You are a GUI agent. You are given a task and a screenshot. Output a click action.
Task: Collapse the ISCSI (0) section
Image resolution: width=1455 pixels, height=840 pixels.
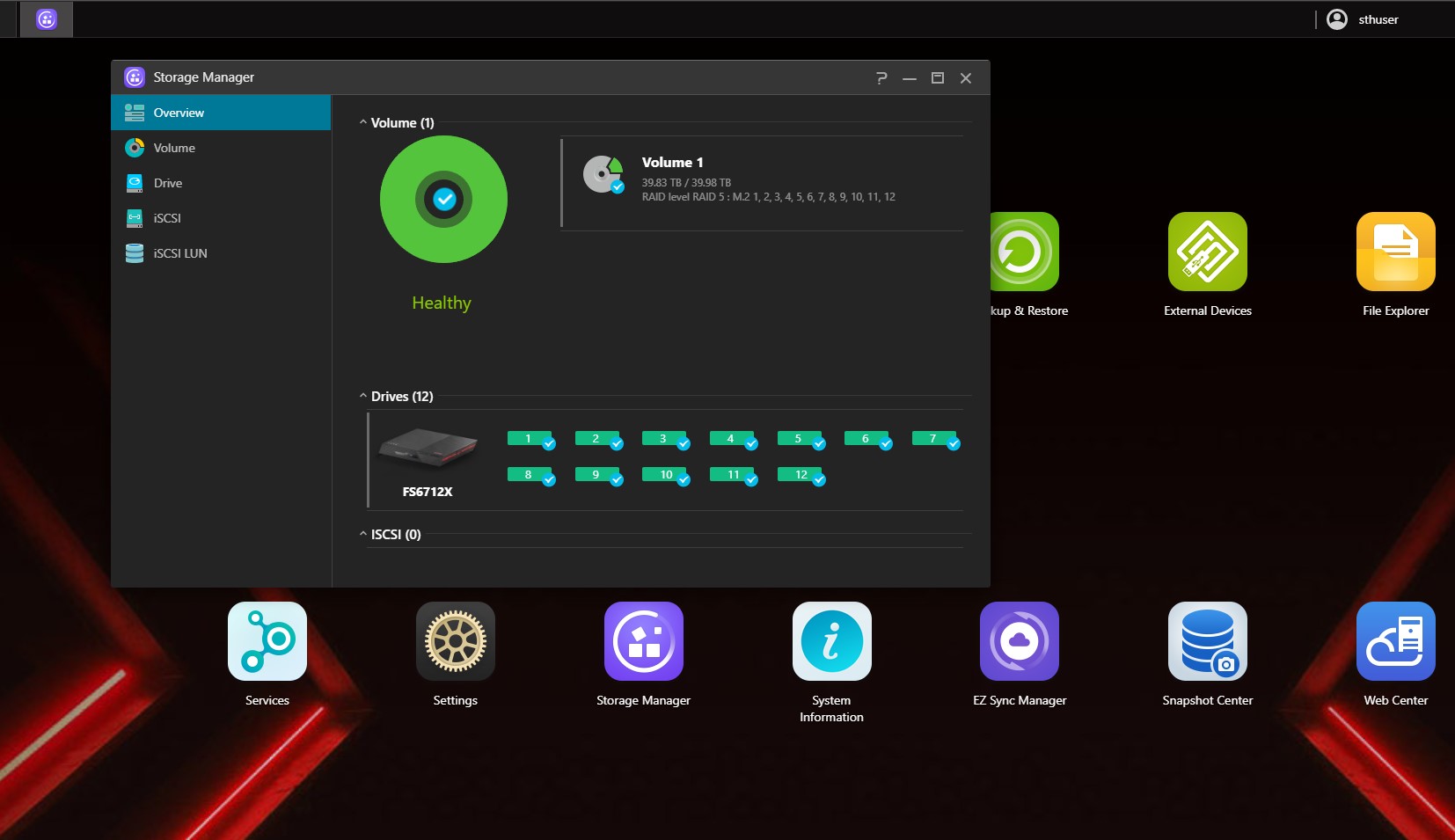(363, 534)
